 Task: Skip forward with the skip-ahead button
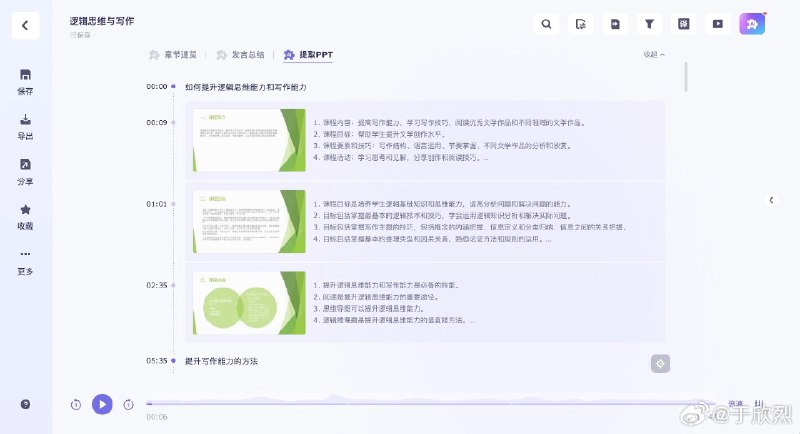click(129, 404)
